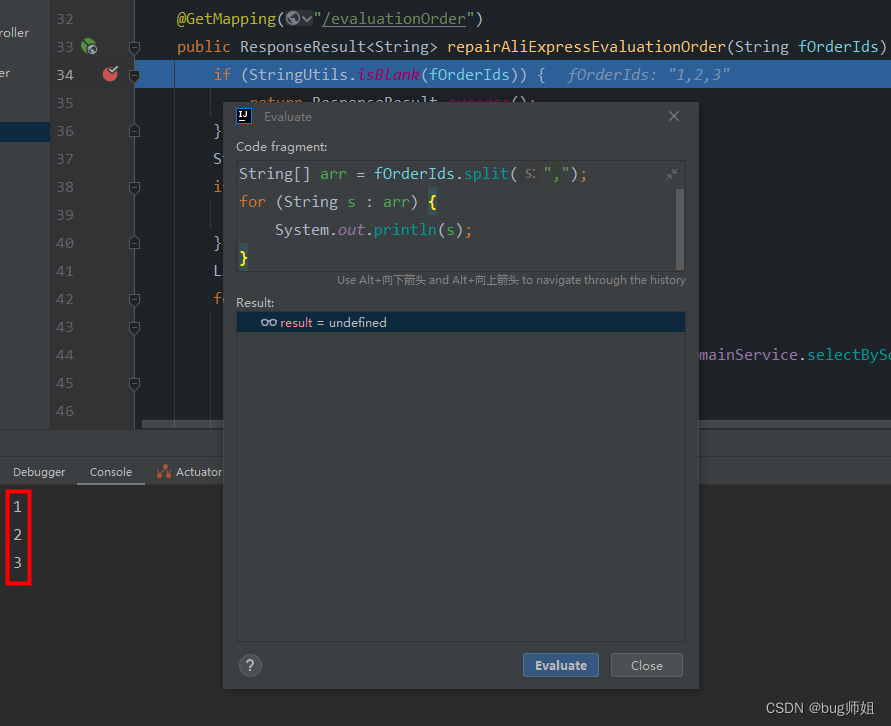Open the dropdown arrow next to the @GetMapping globe

tap(306, 17)
